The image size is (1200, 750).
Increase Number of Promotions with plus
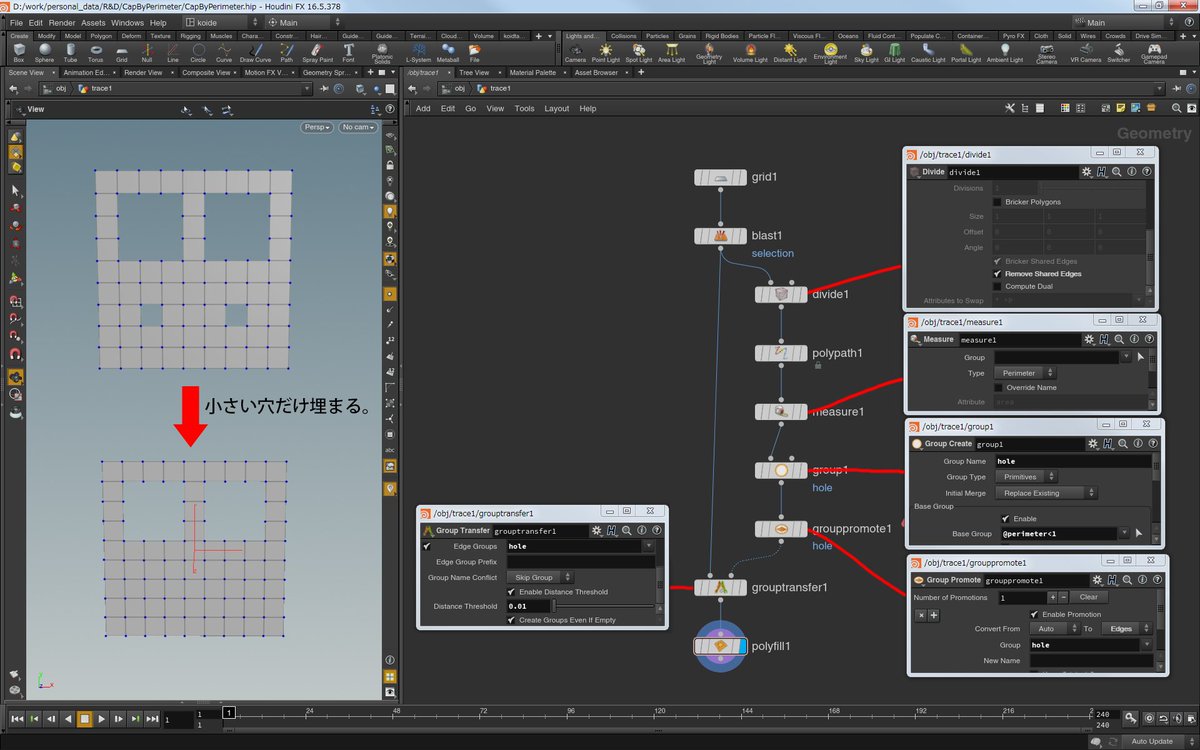(x=1052, y=597)
